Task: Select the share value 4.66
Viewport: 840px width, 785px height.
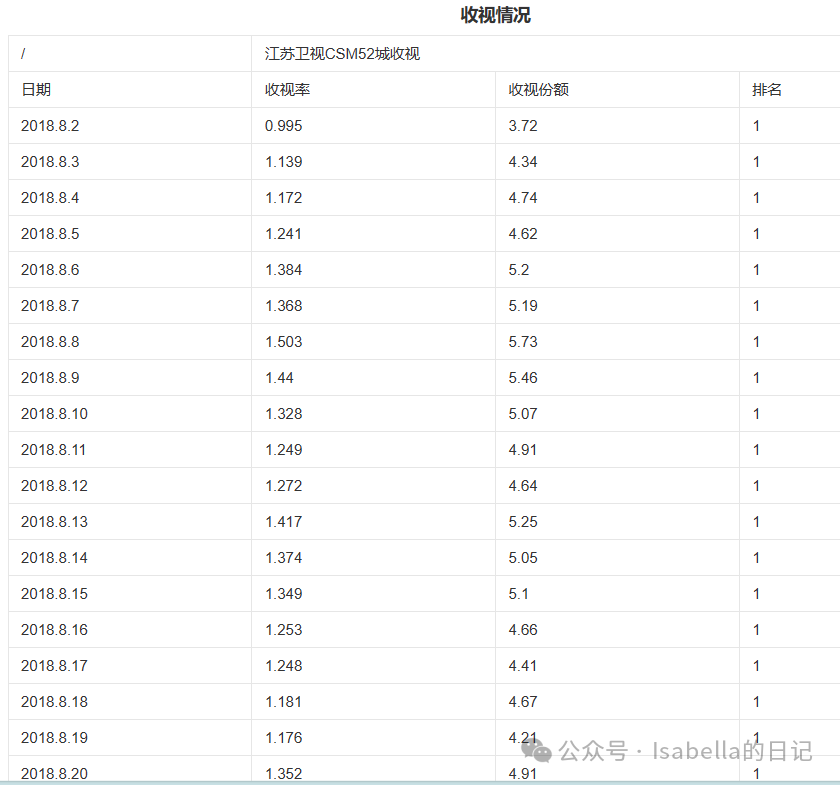Action: pyautogui.click(x=523, y=630)
